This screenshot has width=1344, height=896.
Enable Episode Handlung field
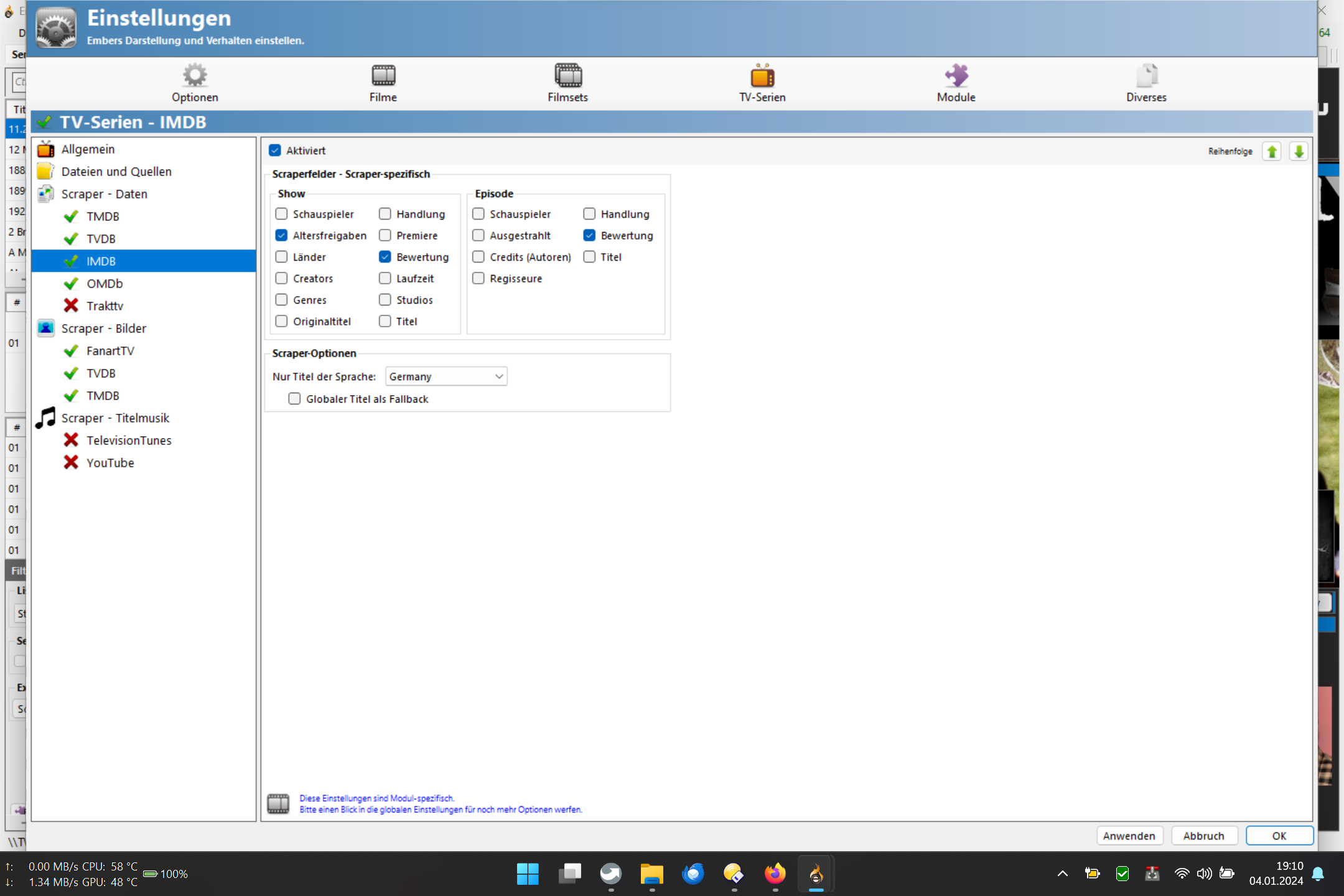589,214
